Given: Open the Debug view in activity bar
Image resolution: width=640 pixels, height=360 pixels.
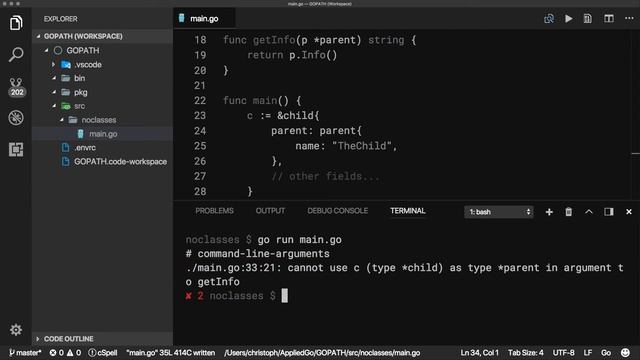Looking at the screenshot, I should click(16, 118).
